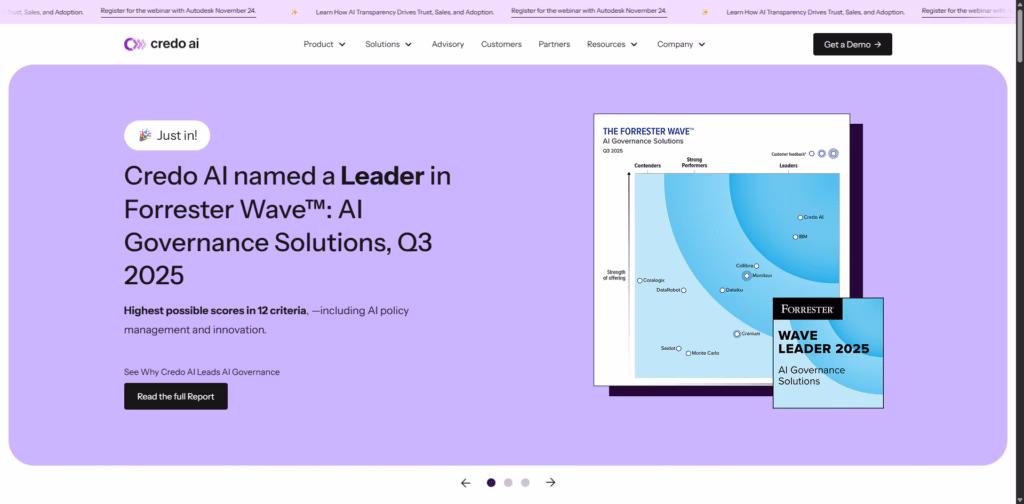The height and width of the screenshot is (504, 1024).
Task: Click Read the full Report button
Action: coord(176,396)
